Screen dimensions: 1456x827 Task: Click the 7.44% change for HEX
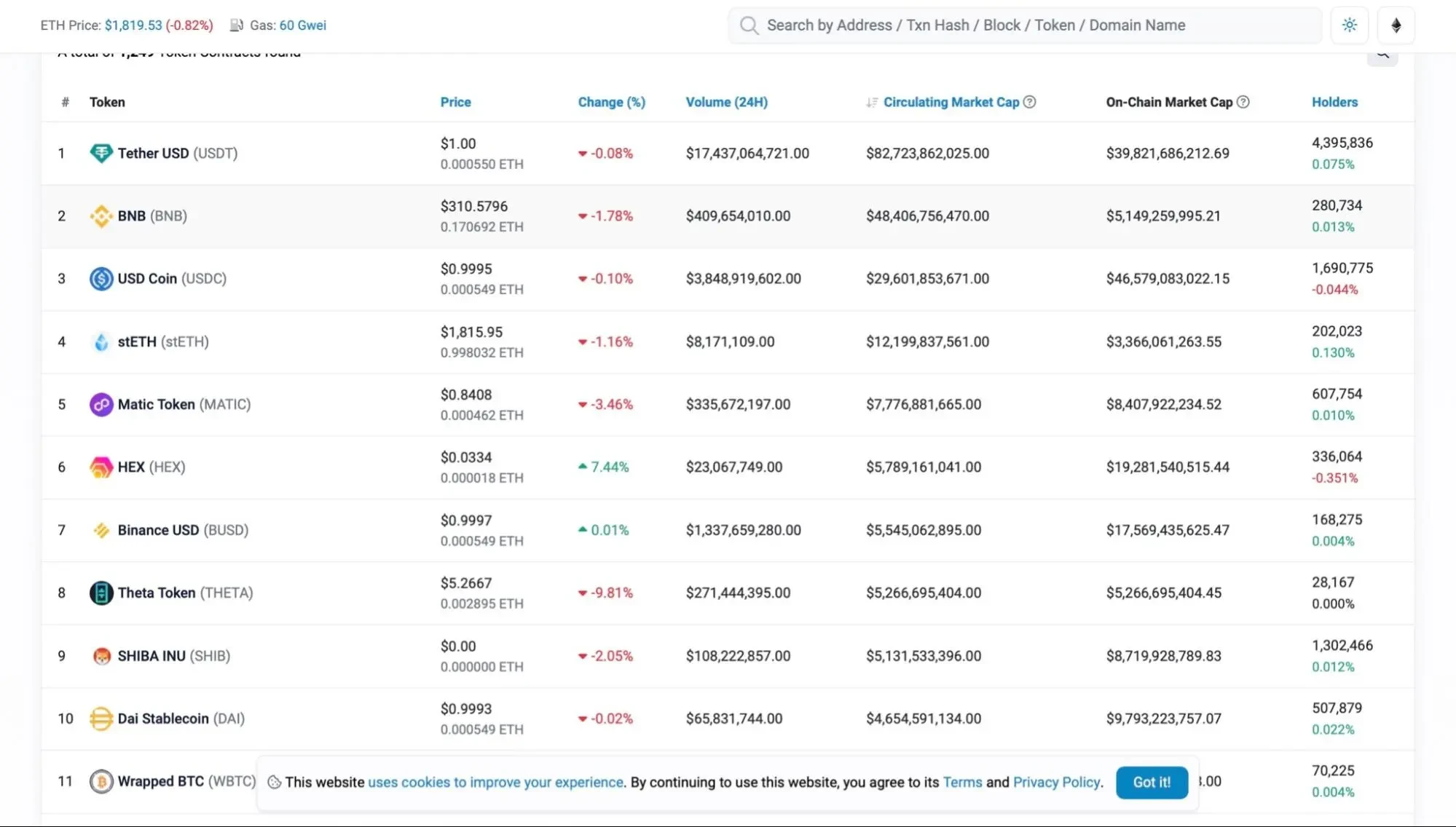(610, 467)
